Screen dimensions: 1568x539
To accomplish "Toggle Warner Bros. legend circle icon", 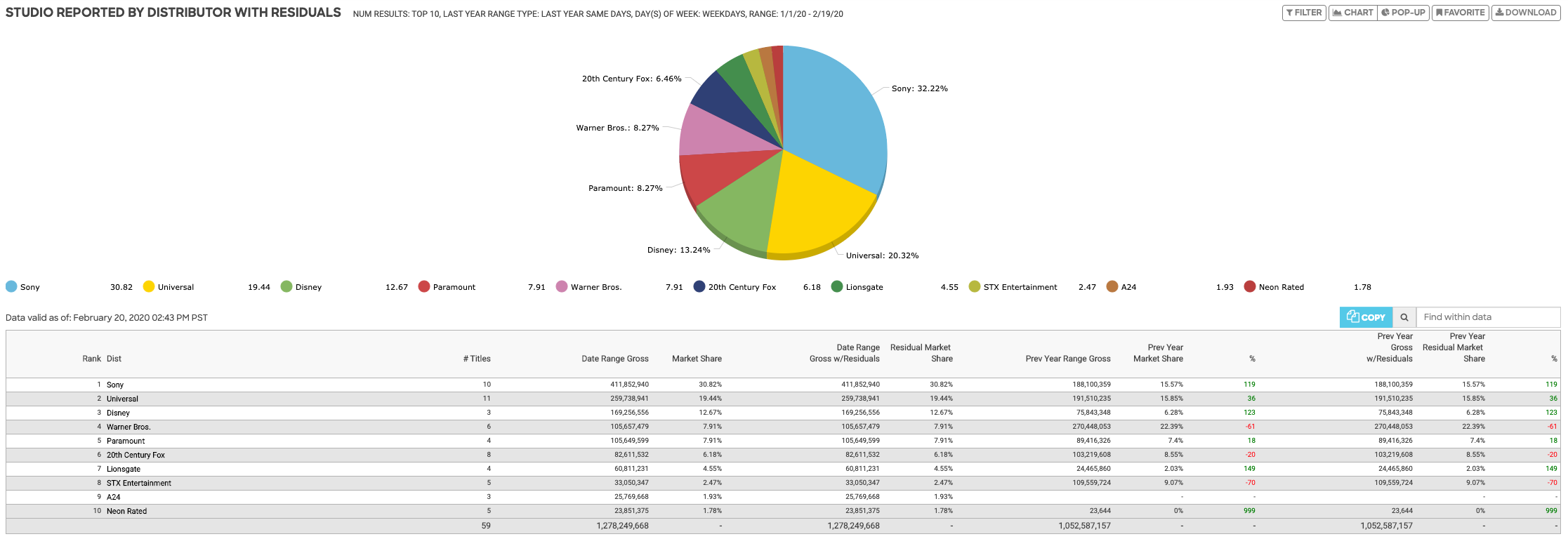I will coord(562,286).
